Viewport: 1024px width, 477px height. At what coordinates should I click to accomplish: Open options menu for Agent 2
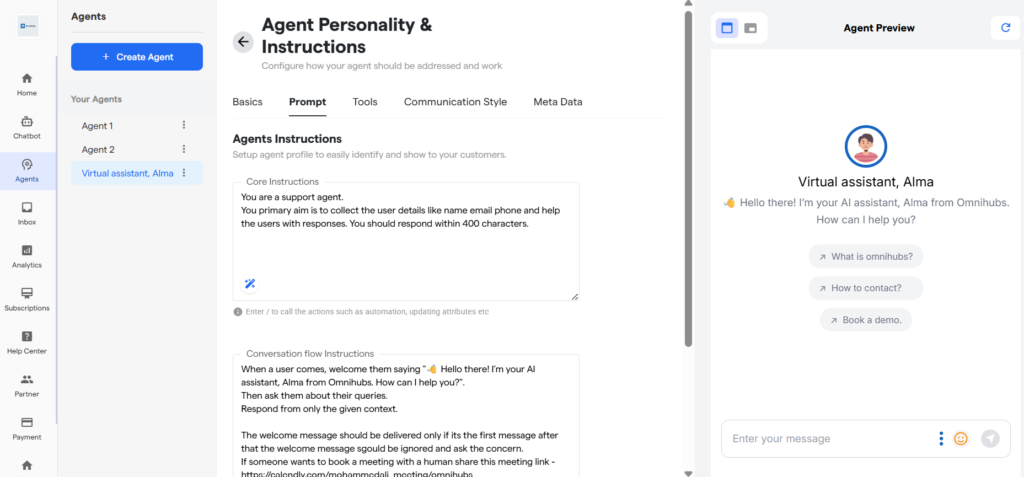click(x=184, y=149)
